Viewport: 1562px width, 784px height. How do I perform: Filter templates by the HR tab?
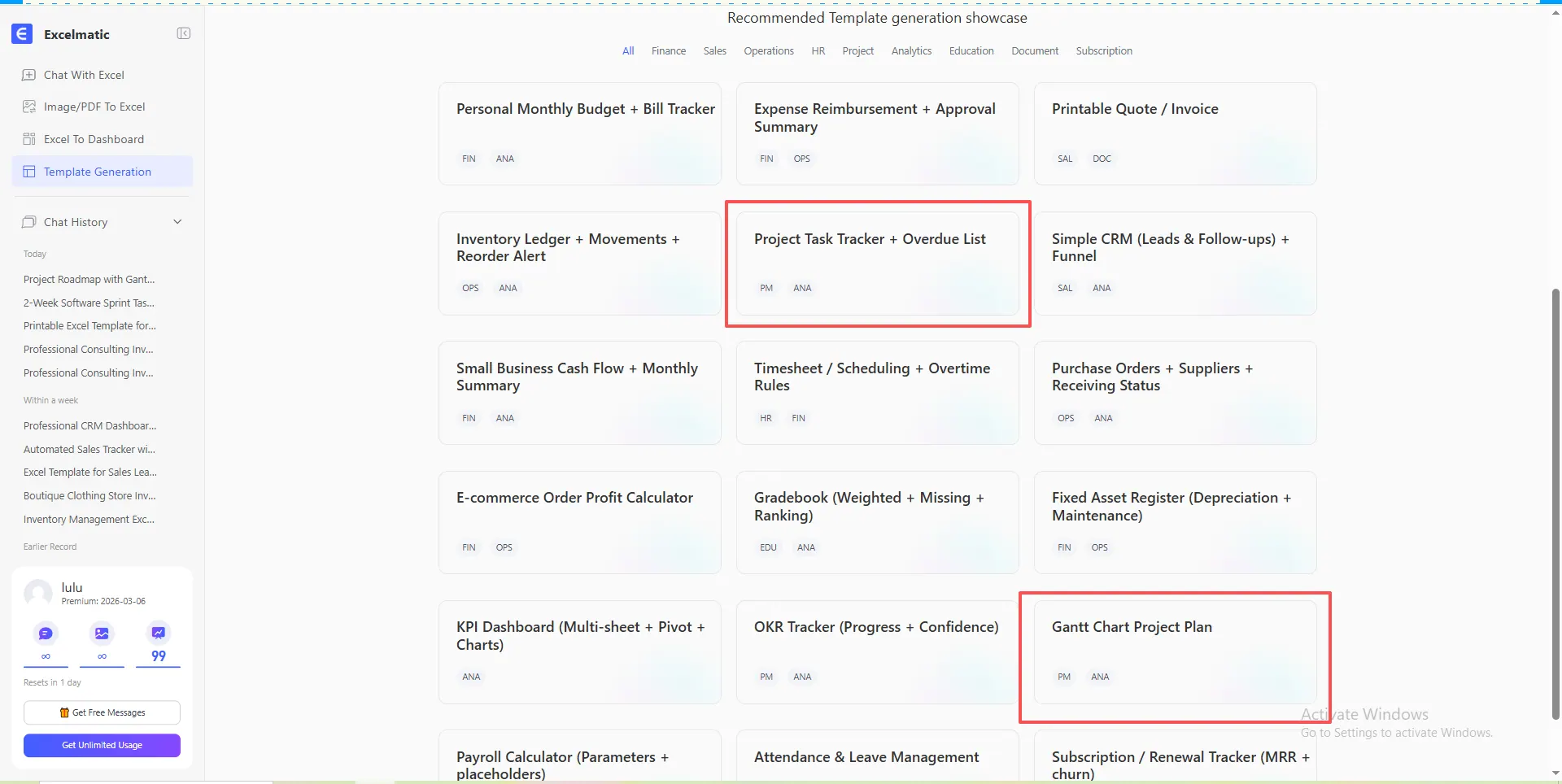tap(818, 51)
